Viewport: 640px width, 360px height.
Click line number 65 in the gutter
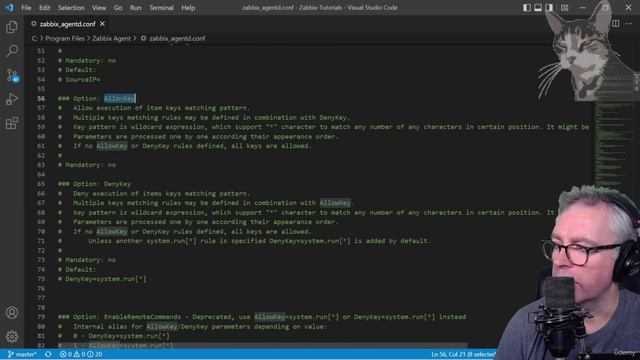(41, 184)
